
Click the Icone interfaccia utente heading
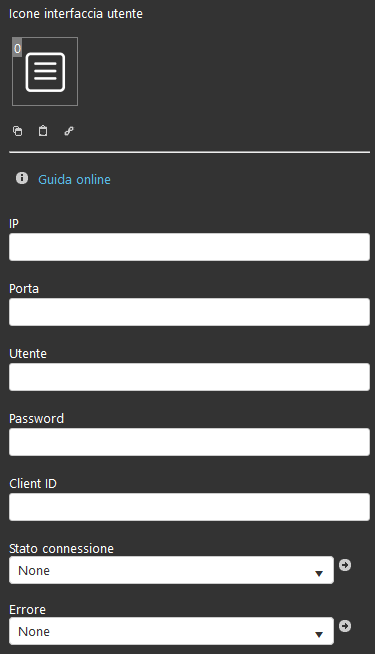(76, 14)
